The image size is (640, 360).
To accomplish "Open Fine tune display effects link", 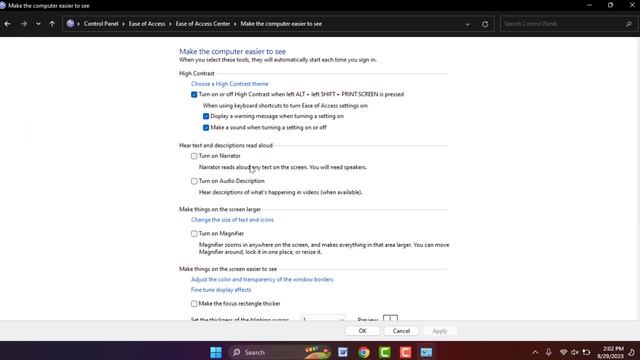I will click(x=221, y=290).
